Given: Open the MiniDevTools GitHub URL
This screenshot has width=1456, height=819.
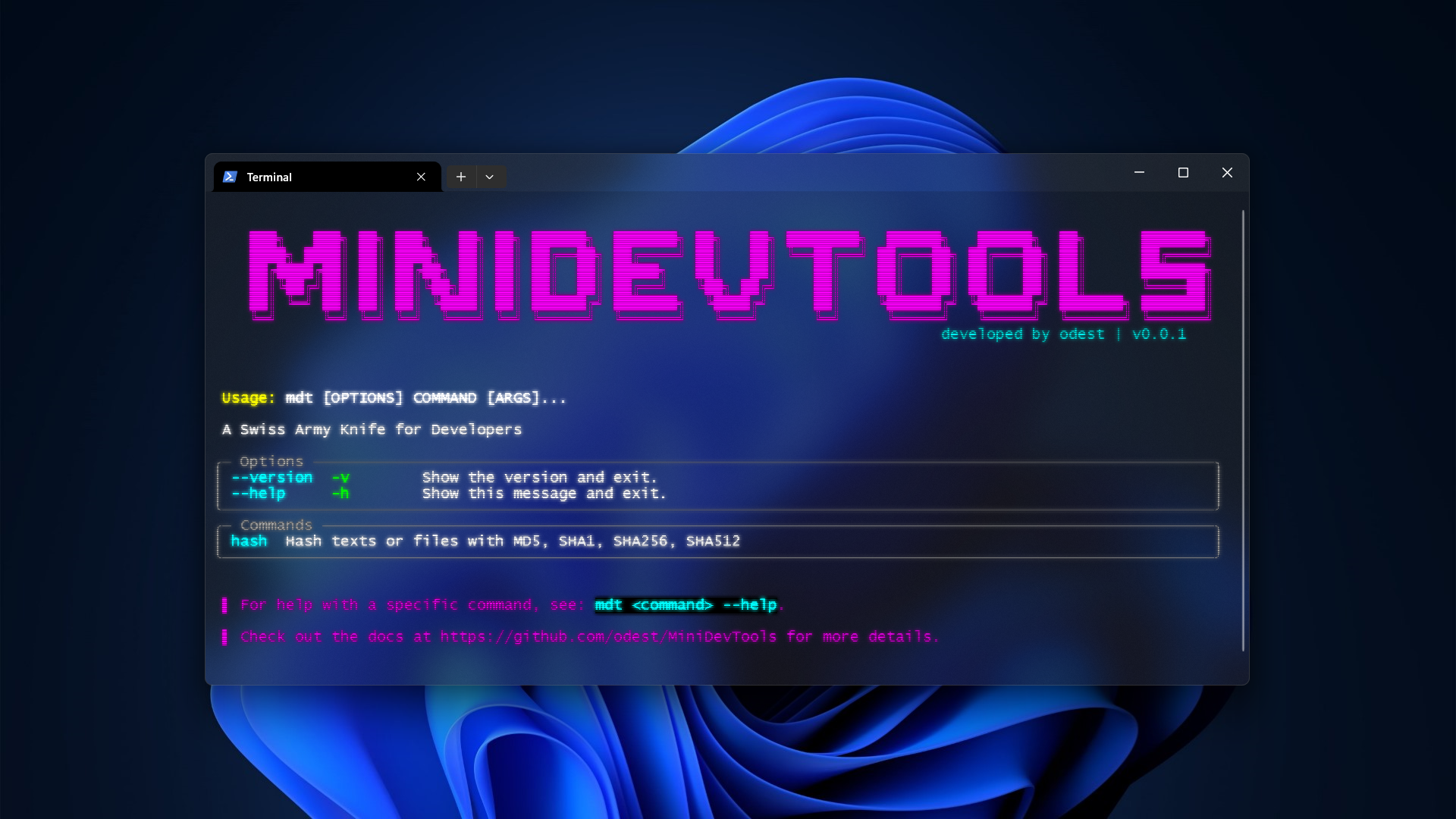Looking at the screenshot, I should [x=609, y=637].
